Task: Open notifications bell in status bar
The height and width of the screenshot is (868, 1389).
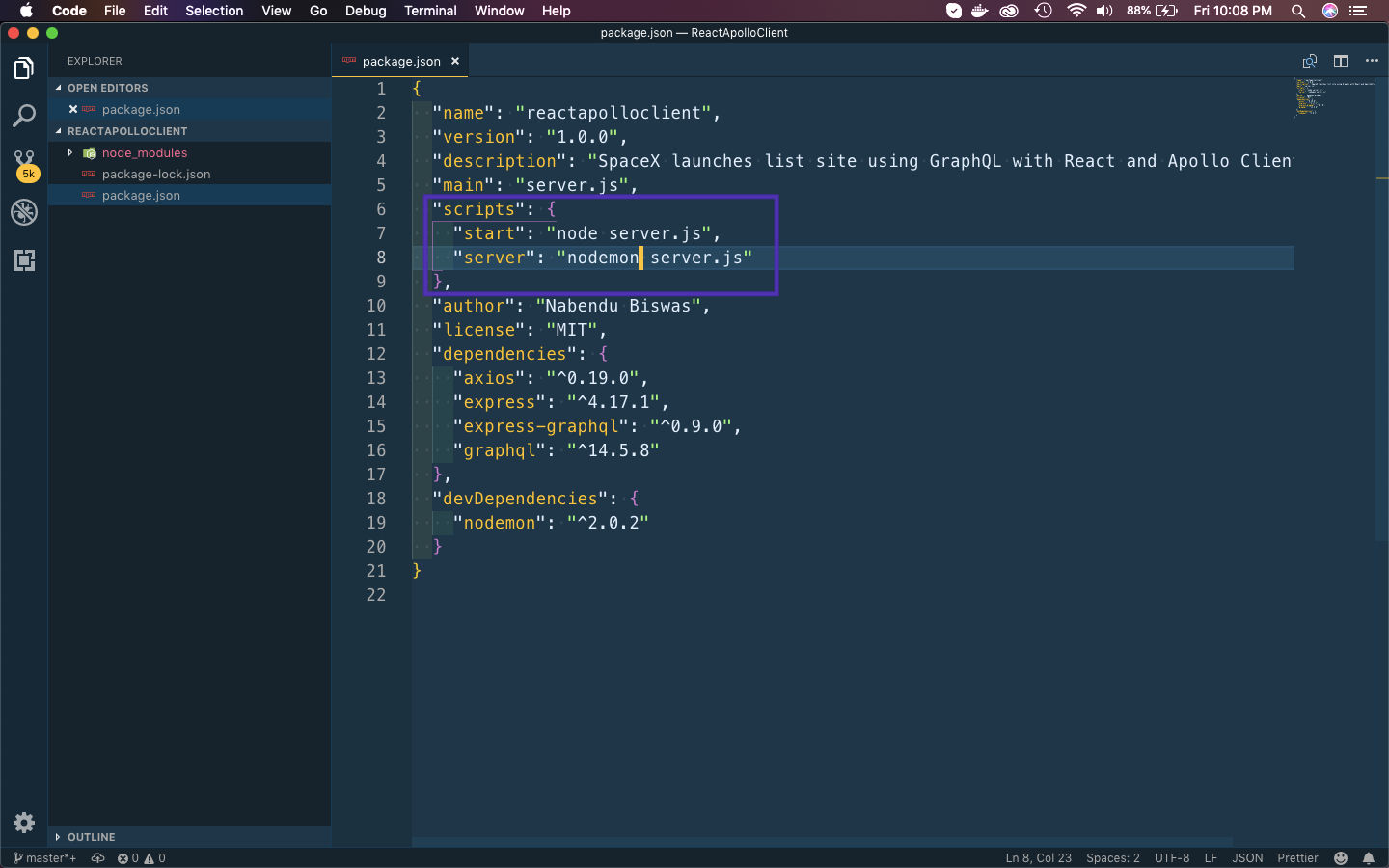Action: click(x=1369, y=857)
